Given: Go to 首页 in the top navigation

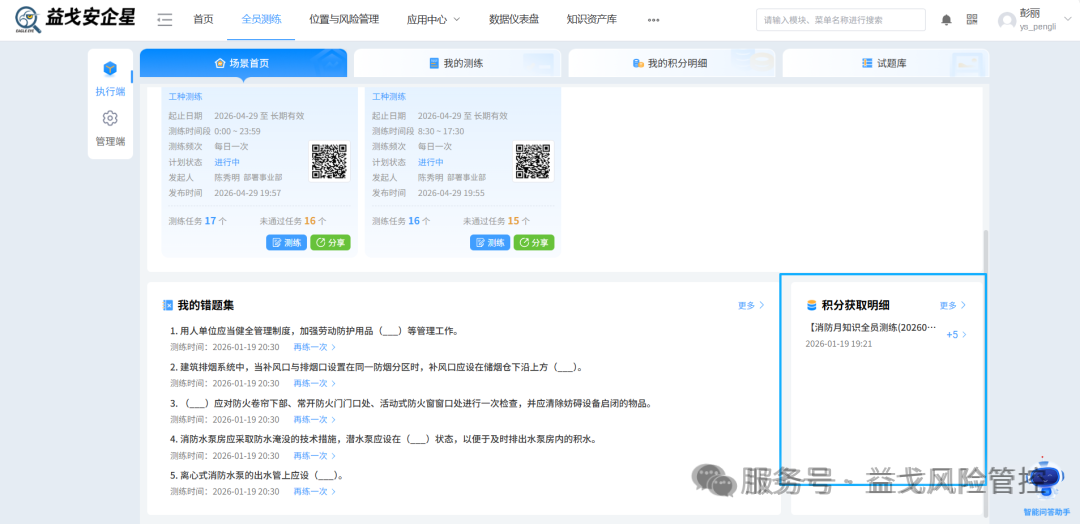Looking at the screenshot, I should [203, 20].
